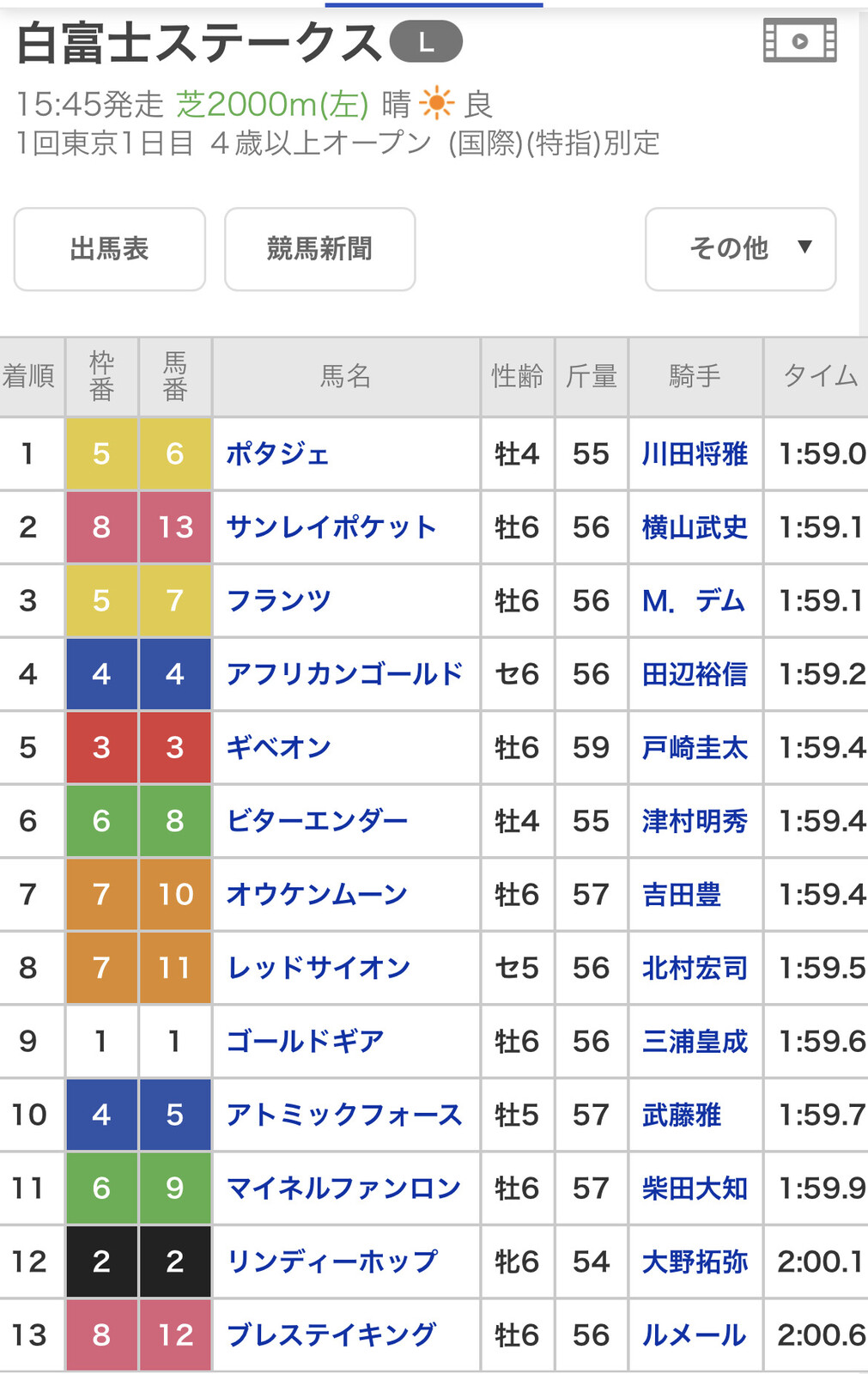Click the yellow horse number 6 cell

[x=175, y=454]
